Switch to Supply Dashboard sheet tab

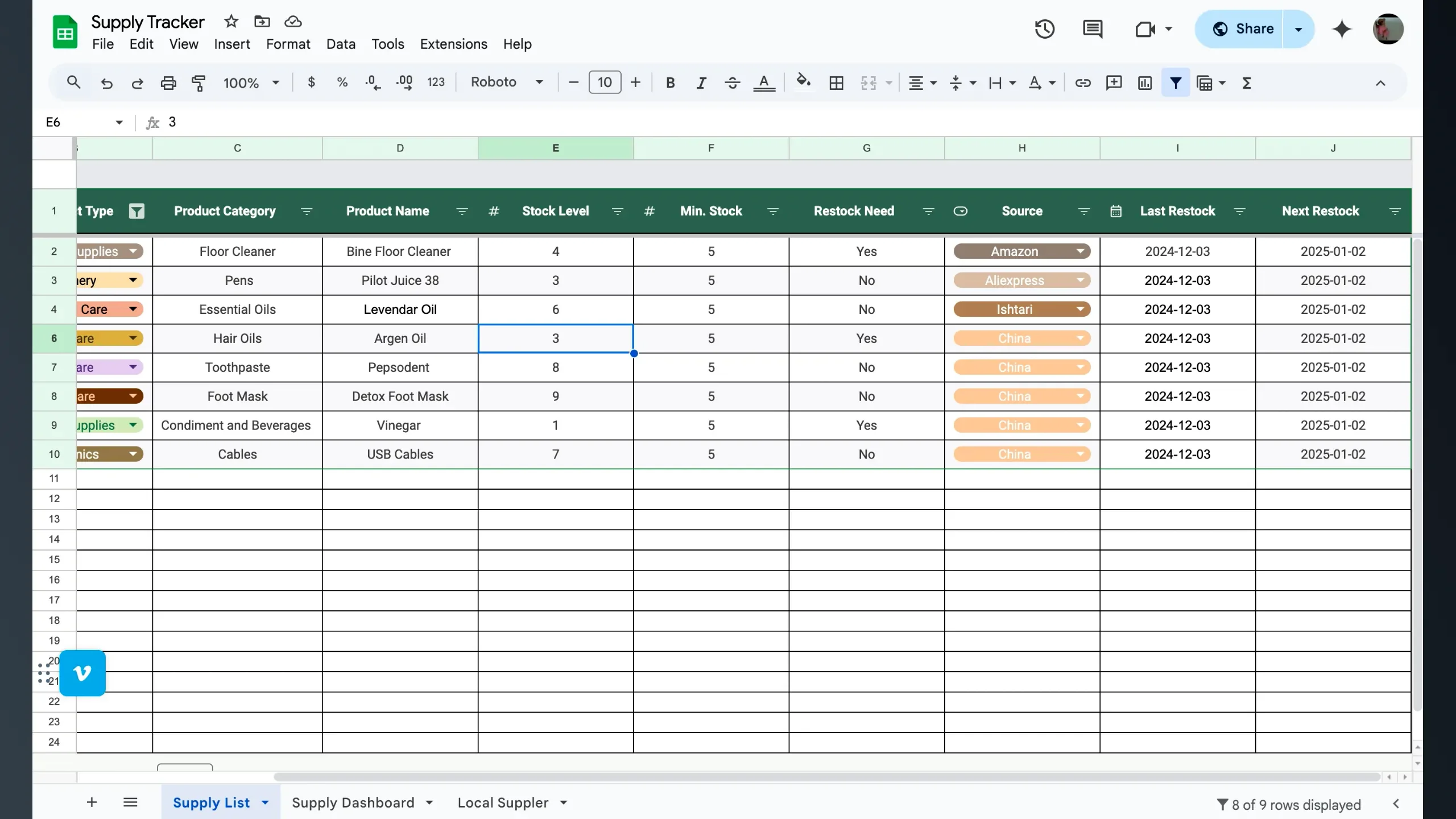pos(353,803)
